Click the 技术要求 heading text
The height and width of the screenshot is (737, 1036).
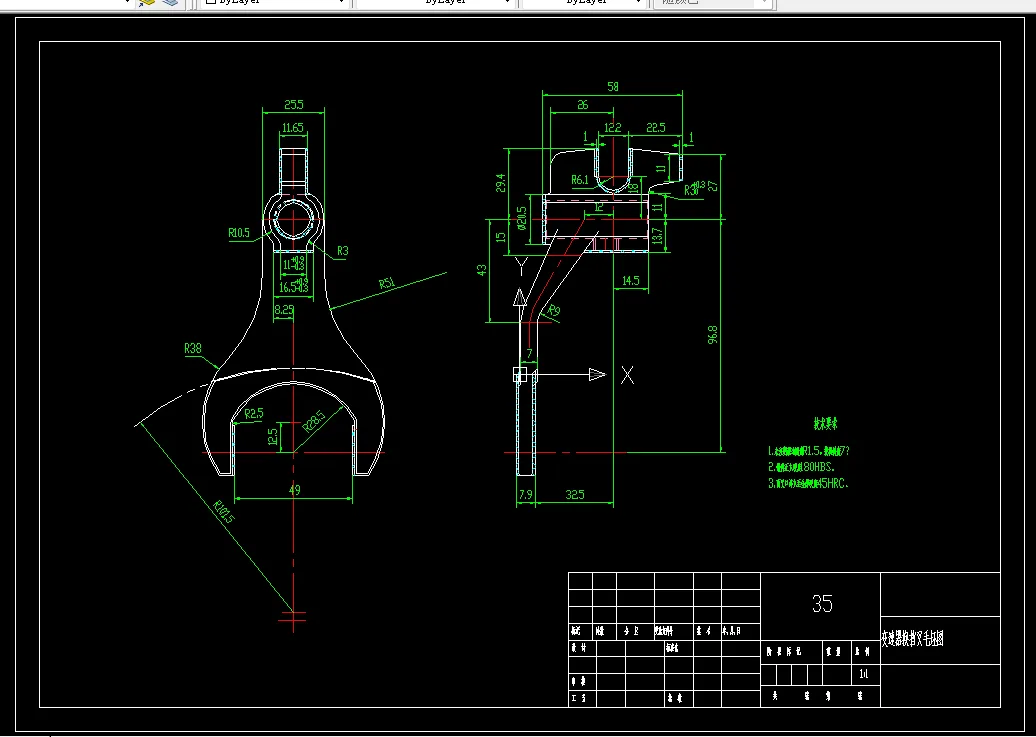click(x=826, y=424)
